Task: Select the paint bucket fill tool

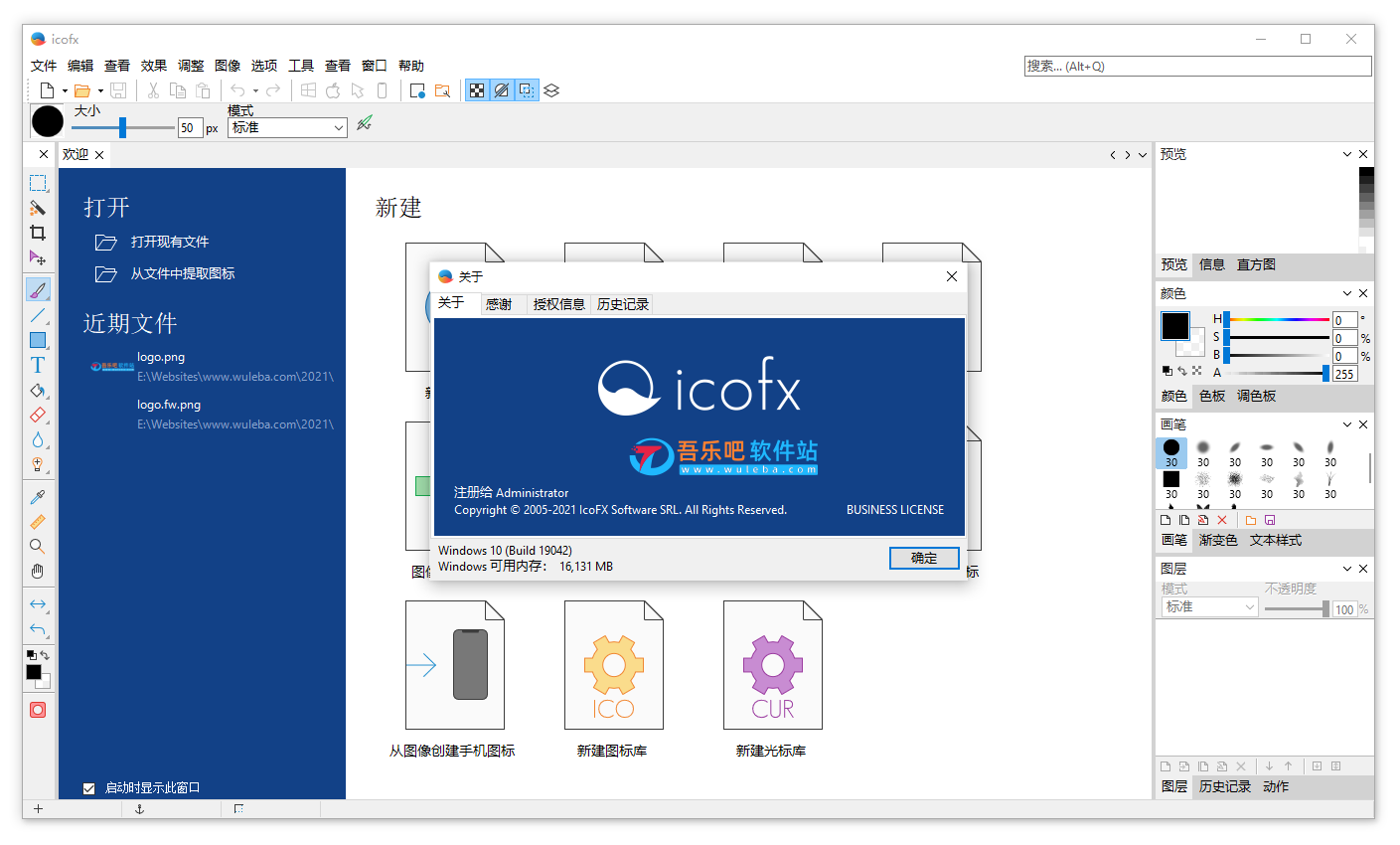Action: point(38,390)
